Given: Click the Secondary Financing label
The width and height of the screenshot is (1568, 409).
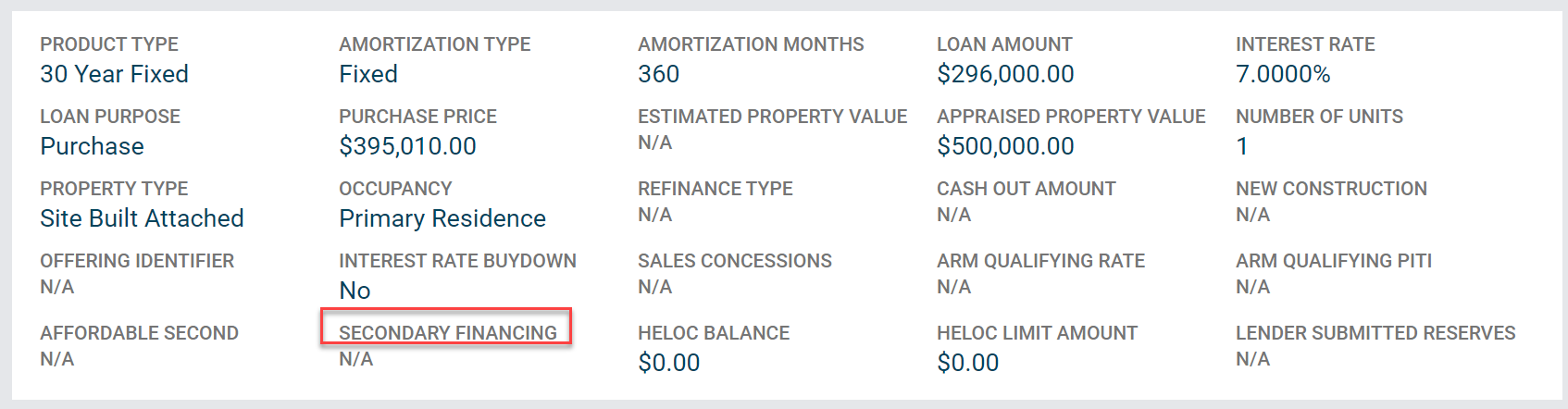Looking at the screenshot, I should 447,332.
